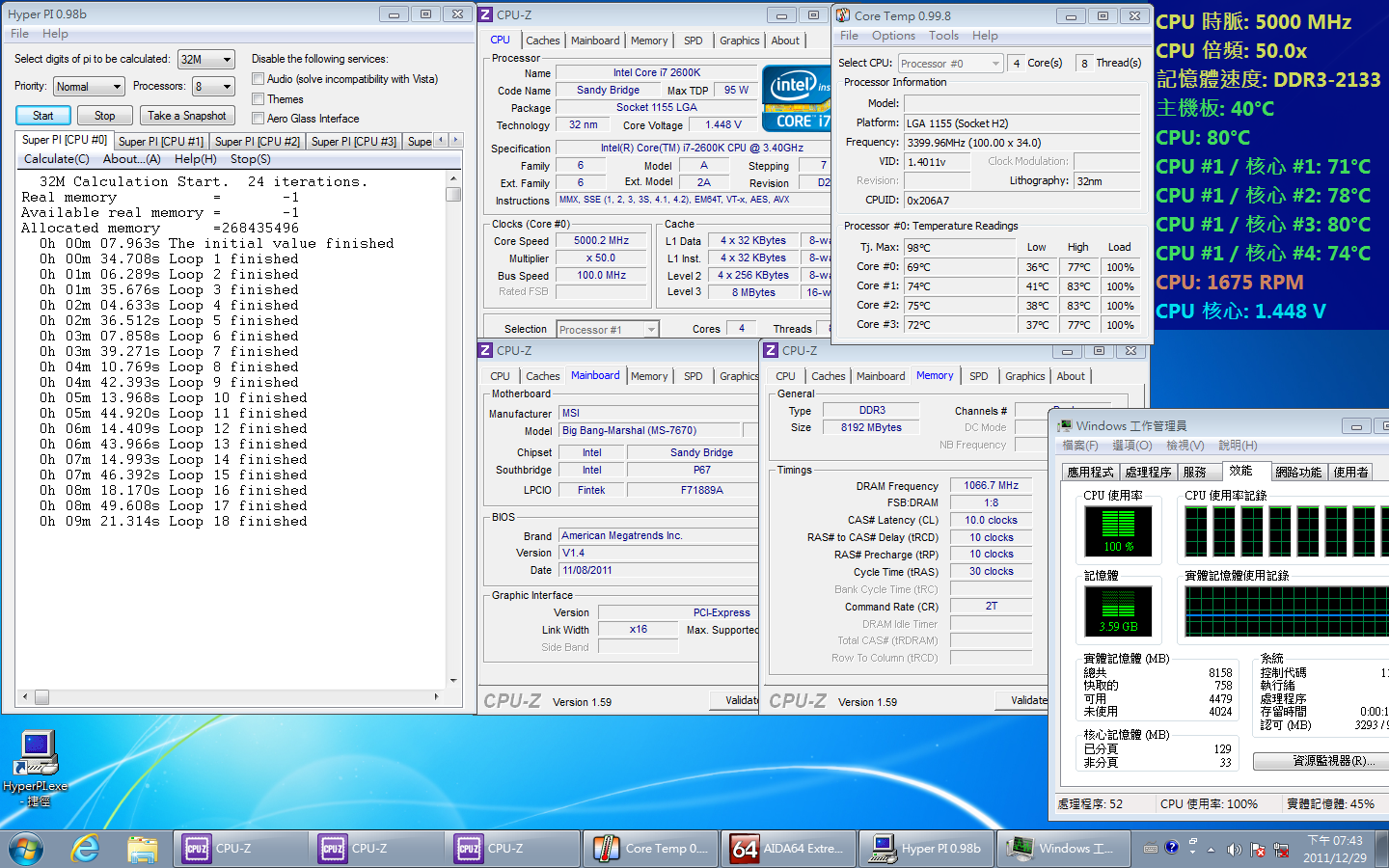
Task: Launch Internet Explorer from taskbar
Action: pyautogui.click(x=85, y=849)
